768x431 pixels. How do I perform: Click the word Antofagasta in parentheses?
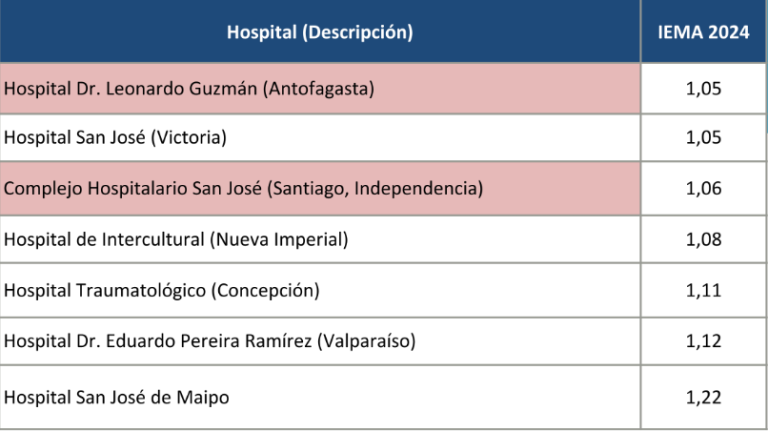[x=318, y=89]
